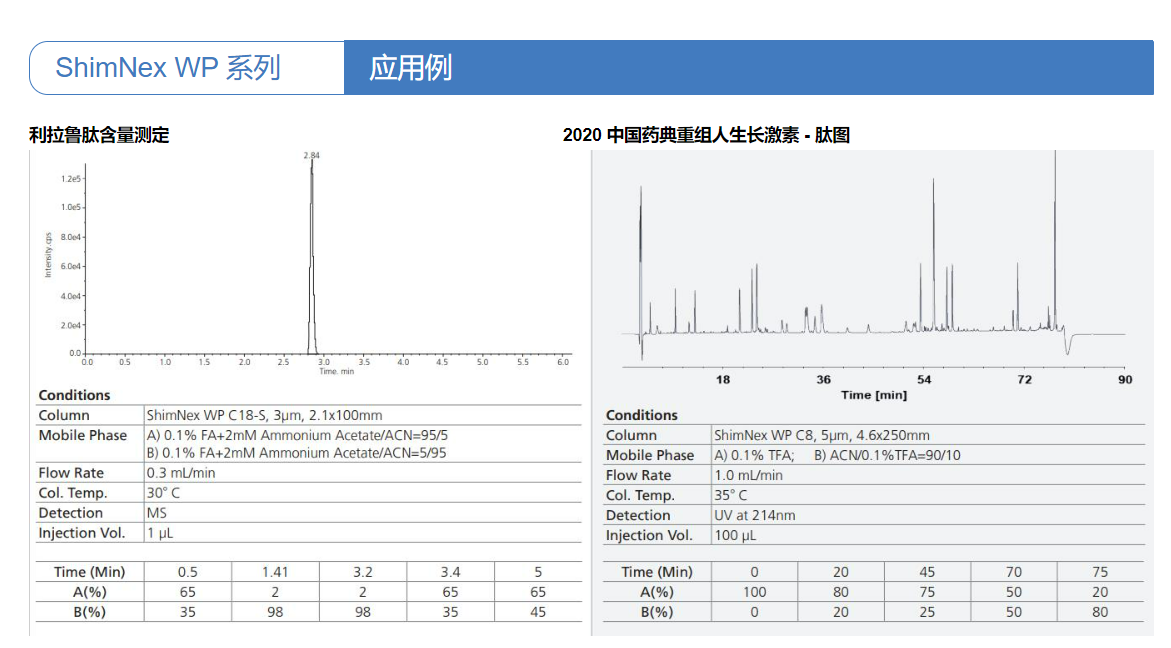Click the 2.84 peak label on chromatogram

point(312,155)
